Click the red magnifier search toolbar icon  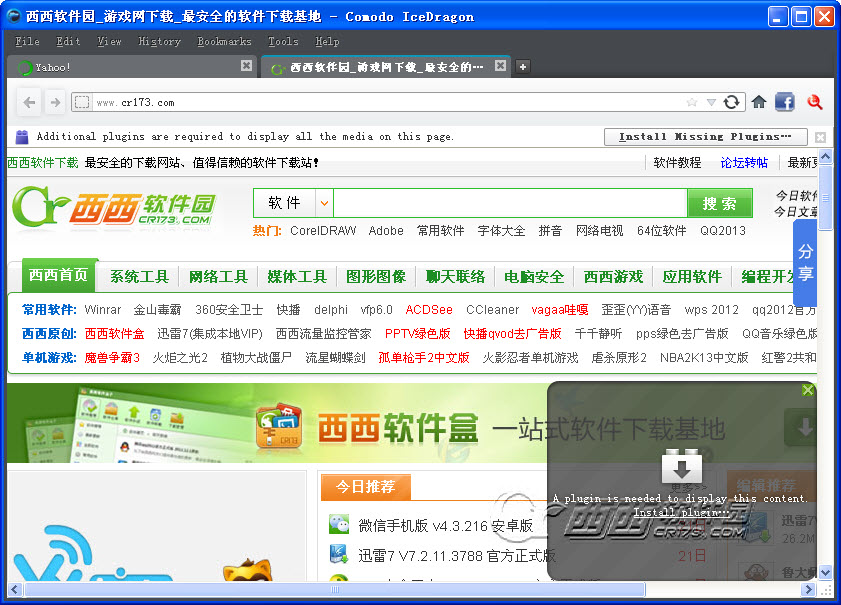(815, 102)
